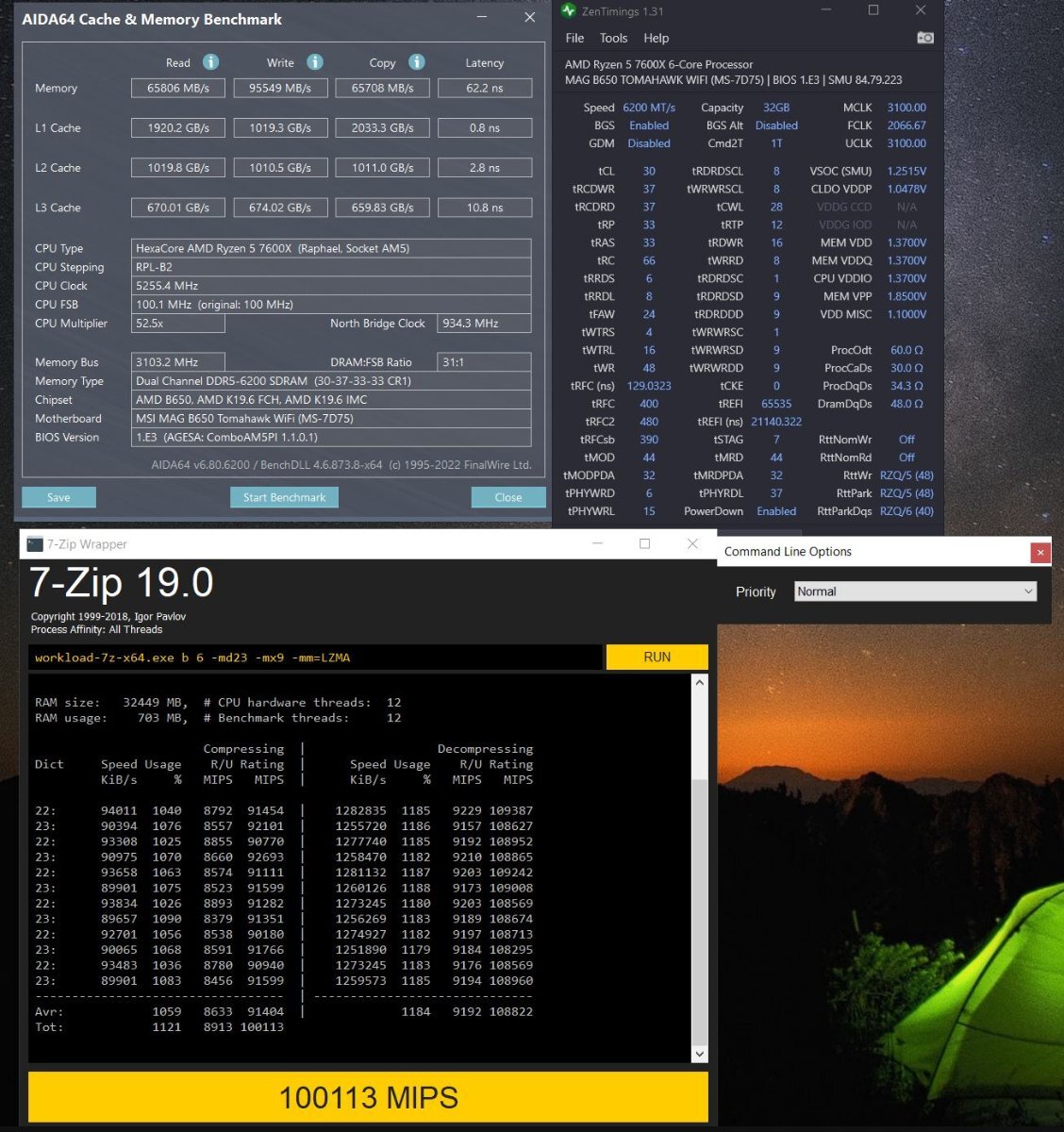Click the ProcOdt value 60.0 Ω

(906, 350)
